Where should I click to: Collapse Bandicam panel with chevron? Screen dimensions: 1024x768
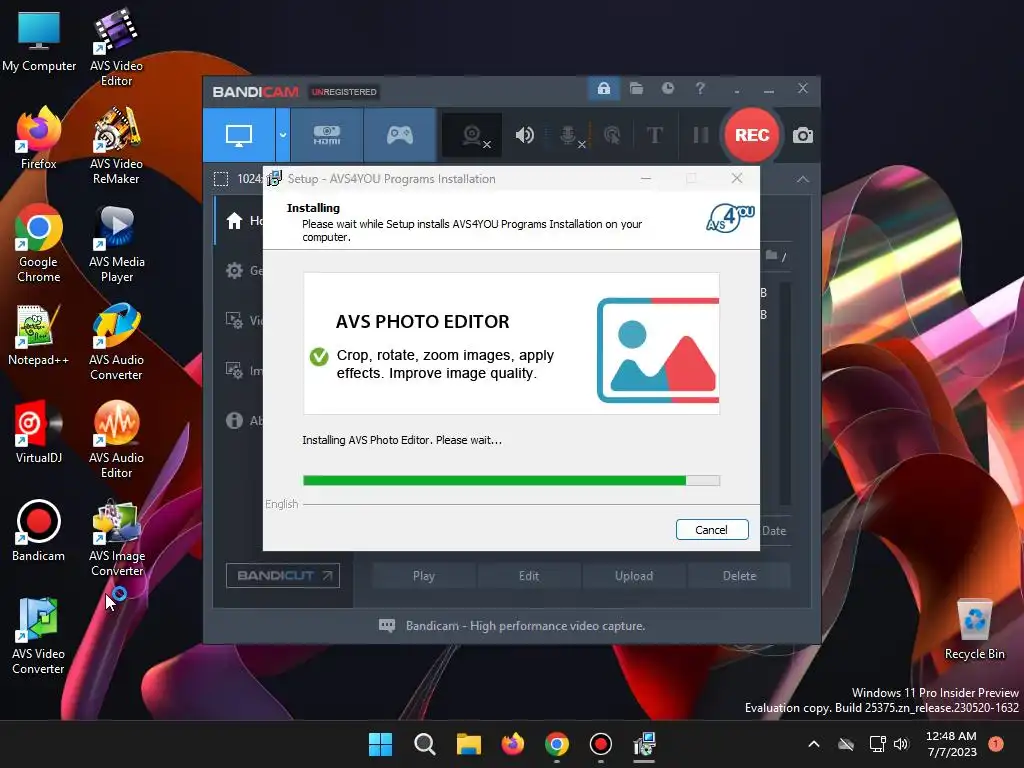[803, 179]
